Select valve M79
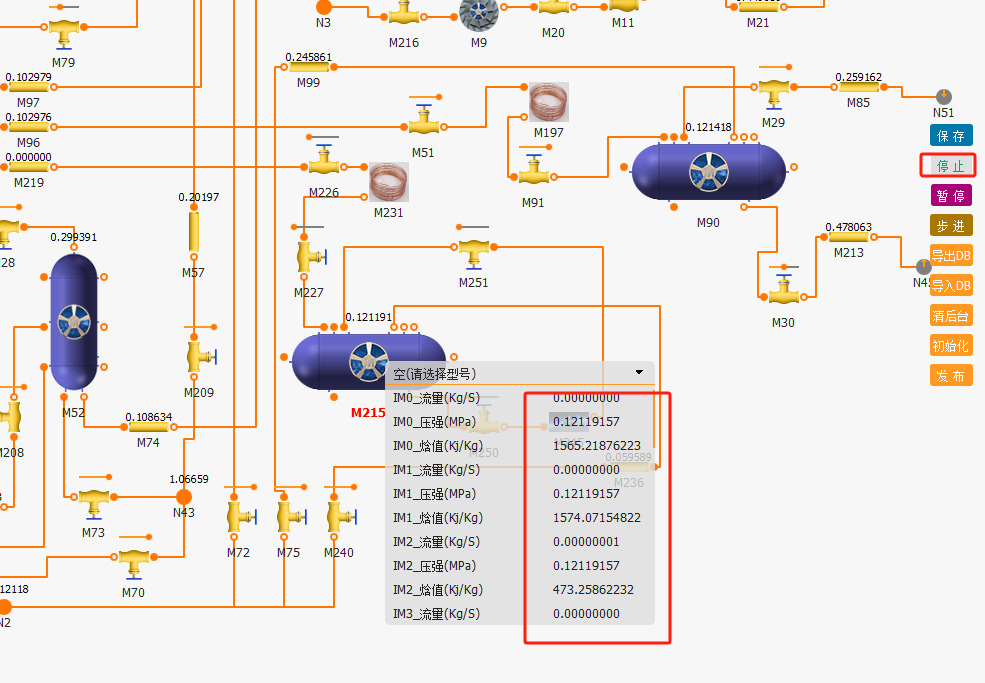This screenshot has width=985, height=683. (63, 33)
